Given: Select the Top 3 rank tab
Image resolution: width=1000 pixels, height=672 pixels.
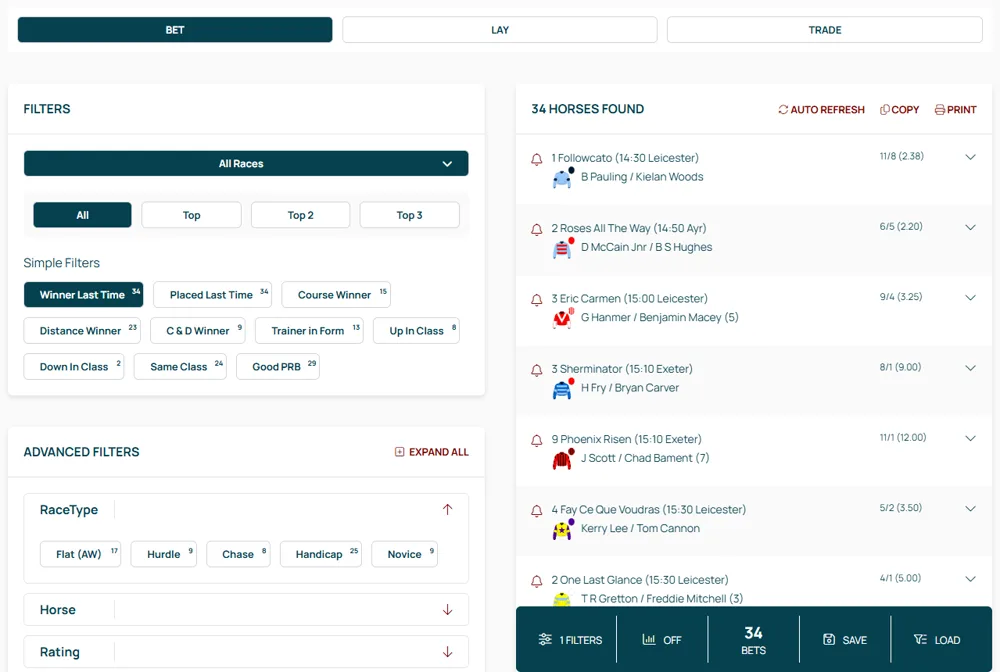Looking at the screenshot, I should point(409,215).
